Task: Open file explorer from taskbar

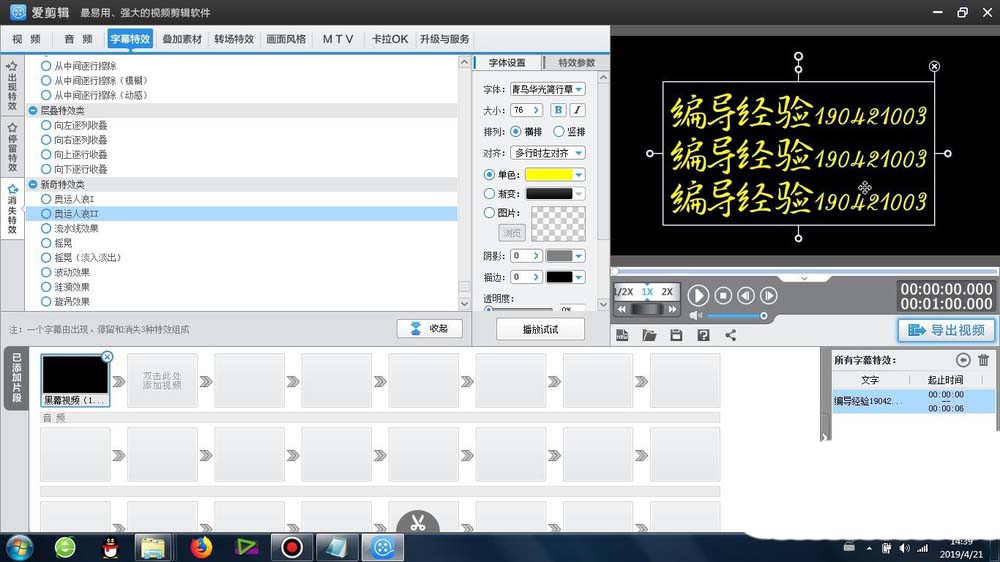Action: pyautogui.click(x=153, y=547)
